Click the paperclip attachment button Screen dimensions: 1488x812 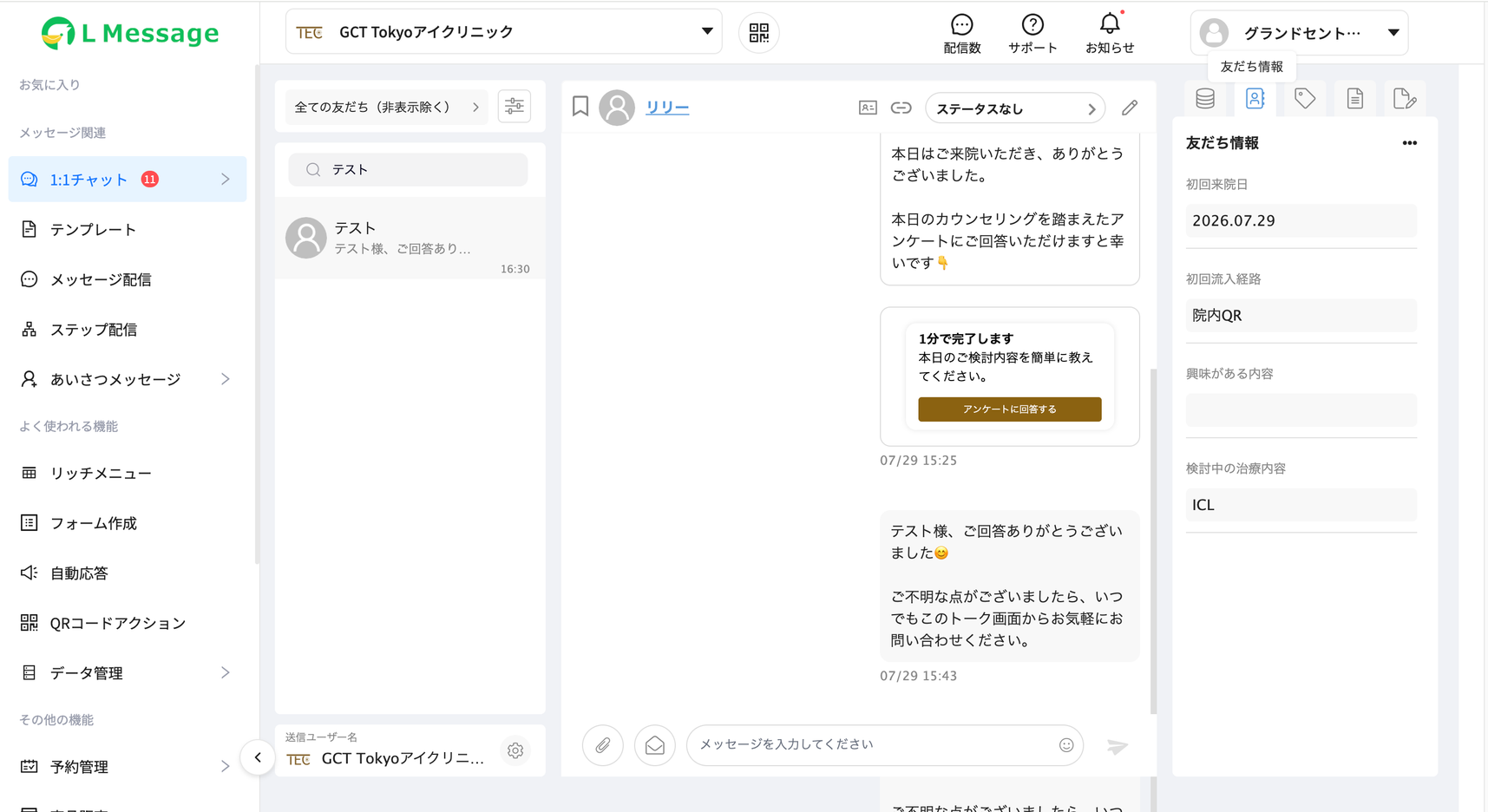(x=602, y=745)
